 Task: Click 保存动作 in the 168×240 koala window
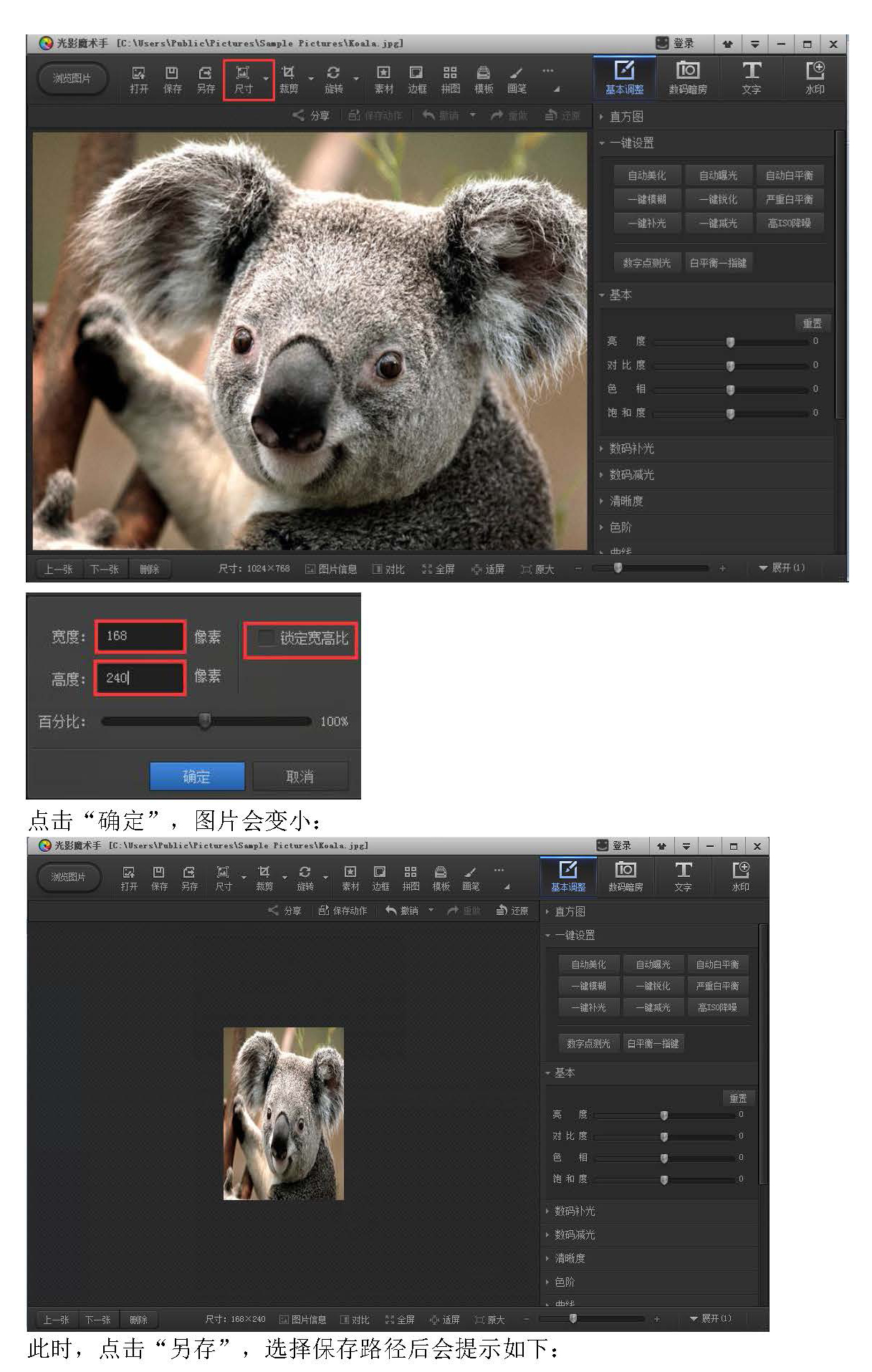(x=342, y=911)
